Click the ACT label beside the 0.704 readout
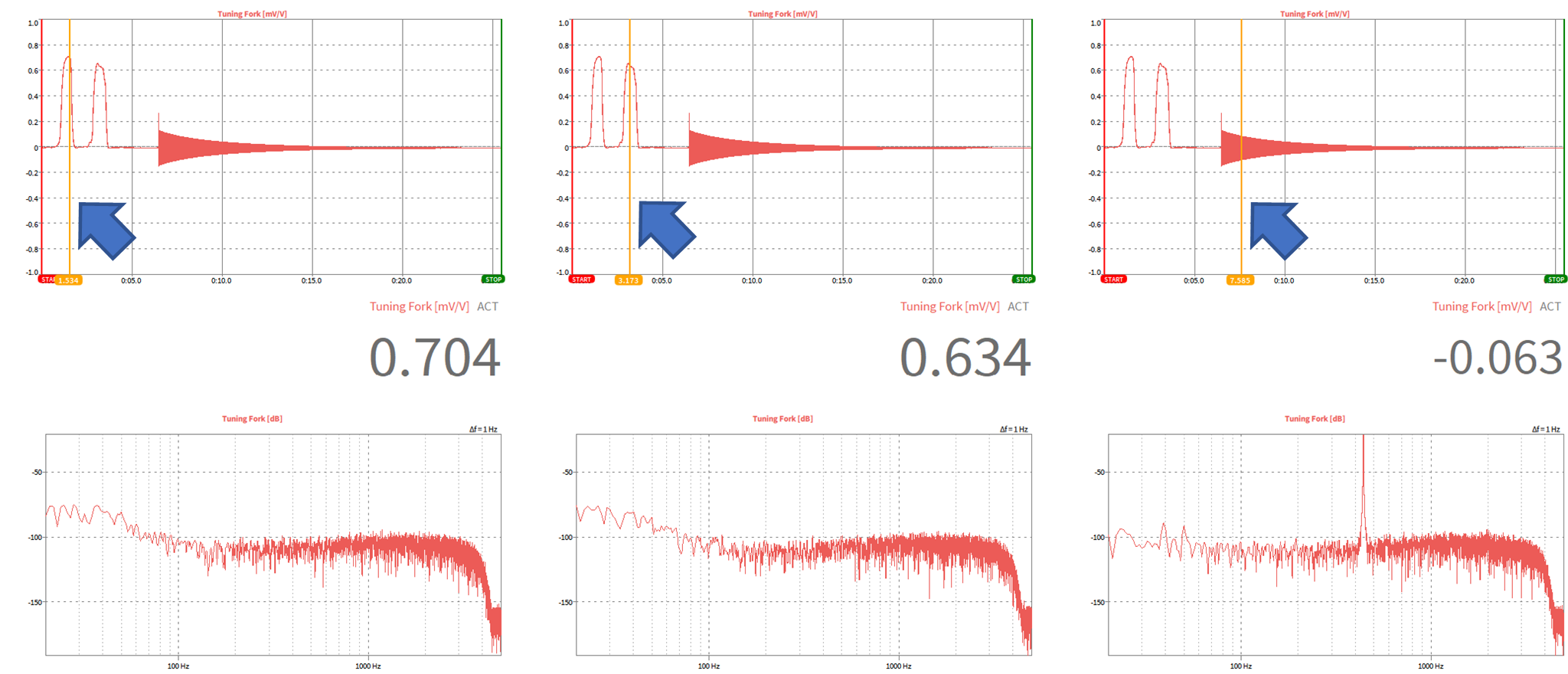 pyautogui.click(x=488, y=306)
